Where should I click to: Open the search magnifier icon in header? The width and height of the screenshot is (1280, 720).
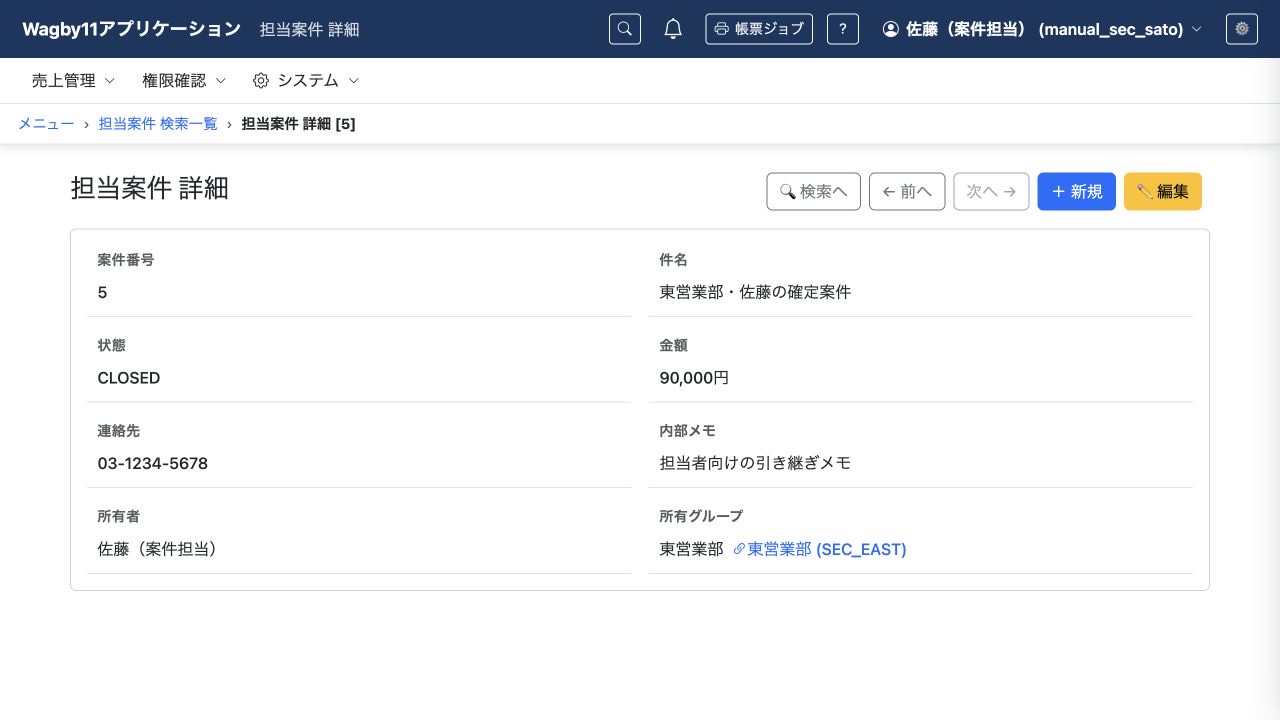tap(625, 29)
